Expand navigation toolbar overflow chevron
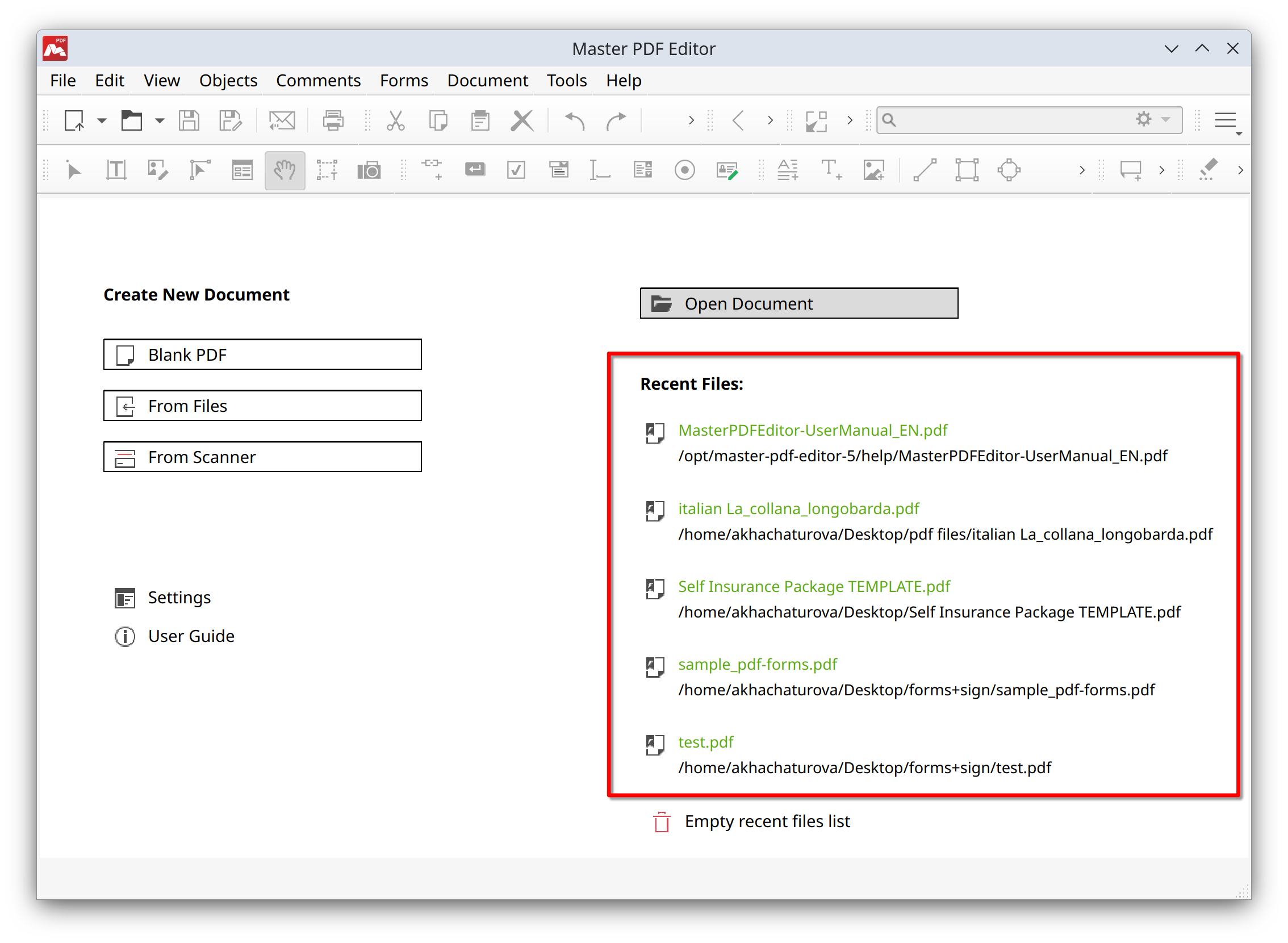This screenshot has width=1288, height=943. [x=771, y=120]
